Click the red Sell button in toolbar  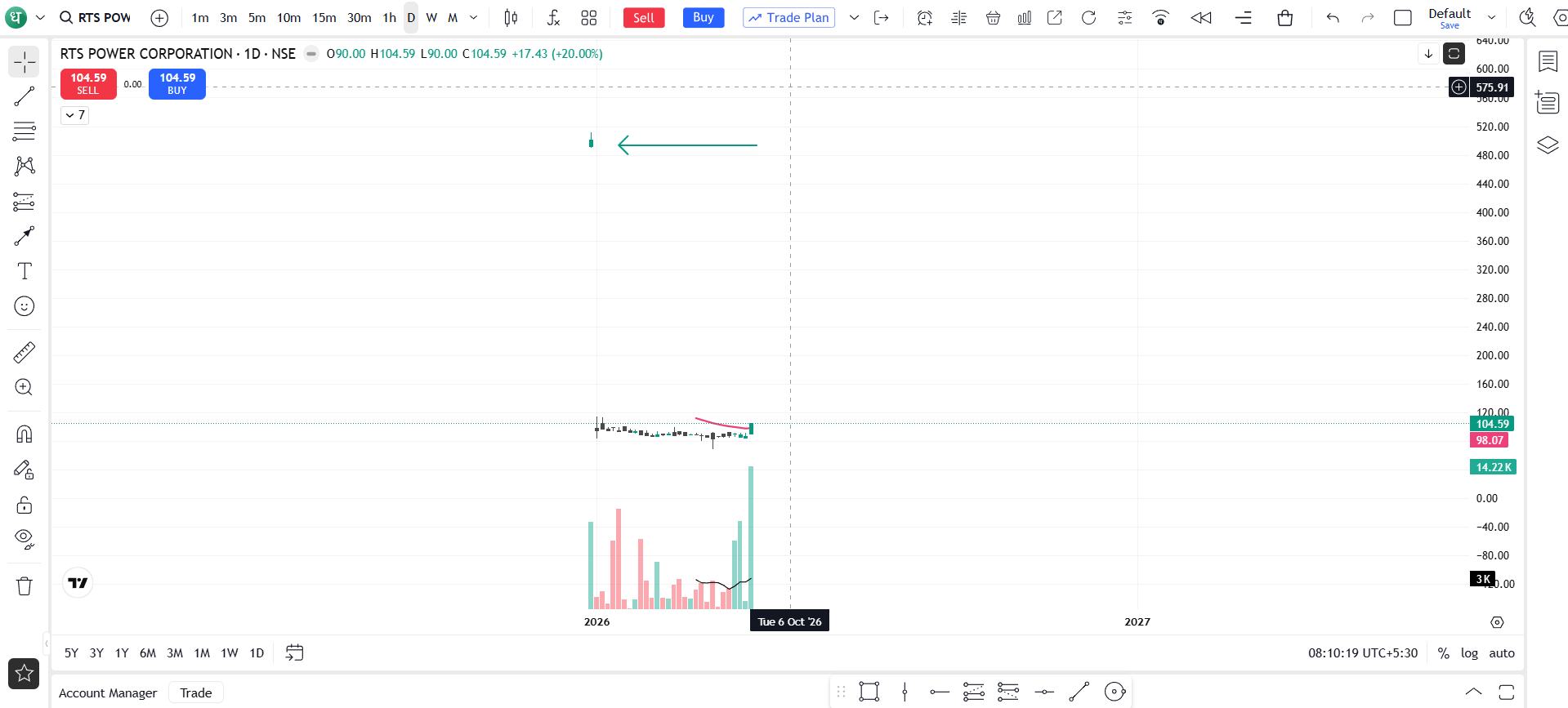coord(644,18)
